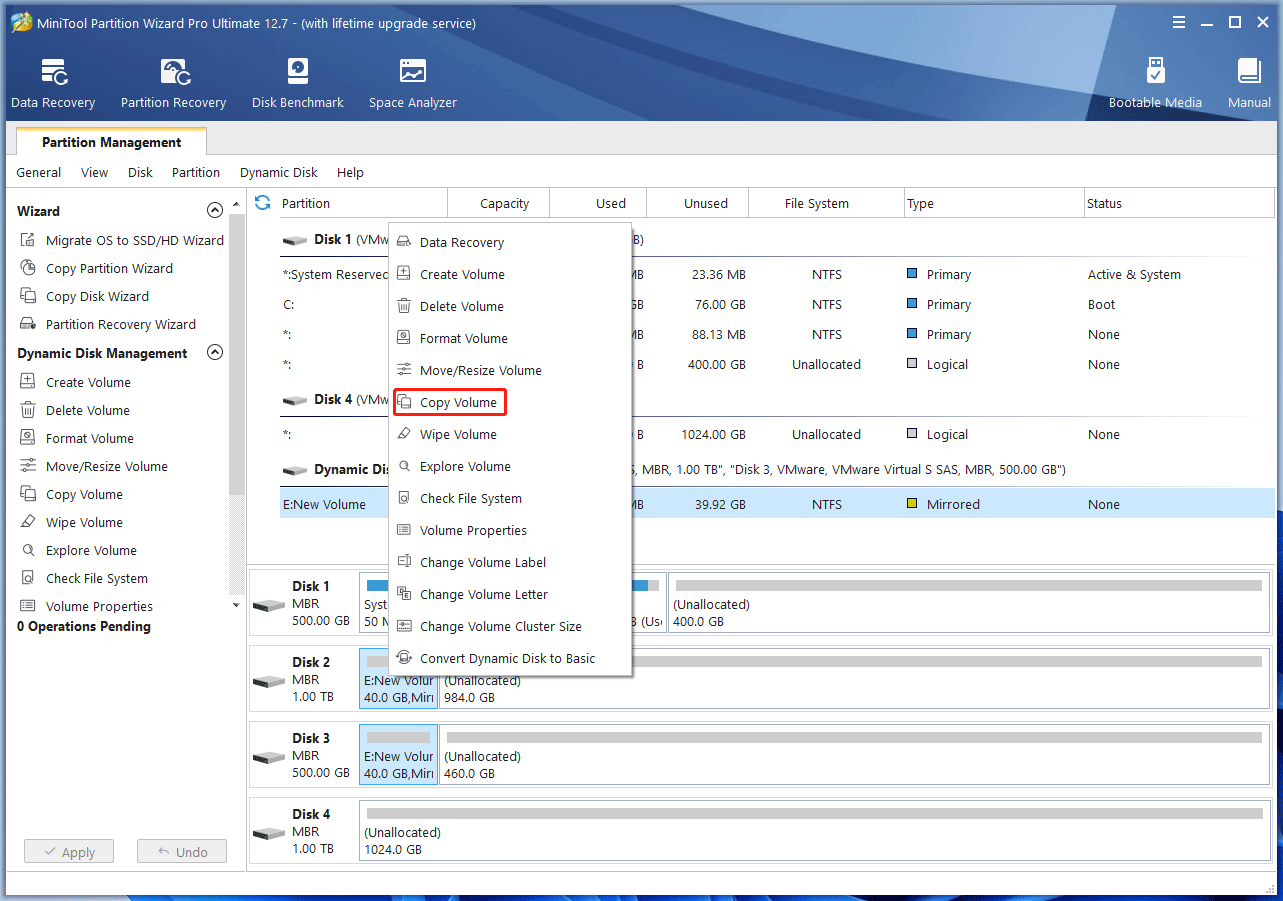Select Disk 1 unallocated 400.0 GB block
The image size is (1283, 901).
[x=967, y=605]
